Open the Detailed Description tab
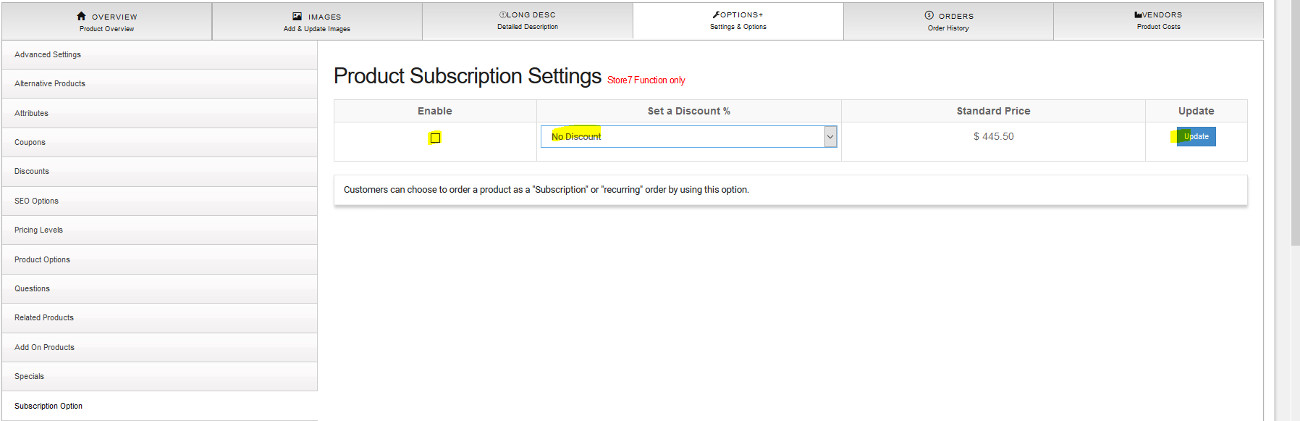This screenshot has height=421, width=1300. pyautogui.click(x=528, y=22)
